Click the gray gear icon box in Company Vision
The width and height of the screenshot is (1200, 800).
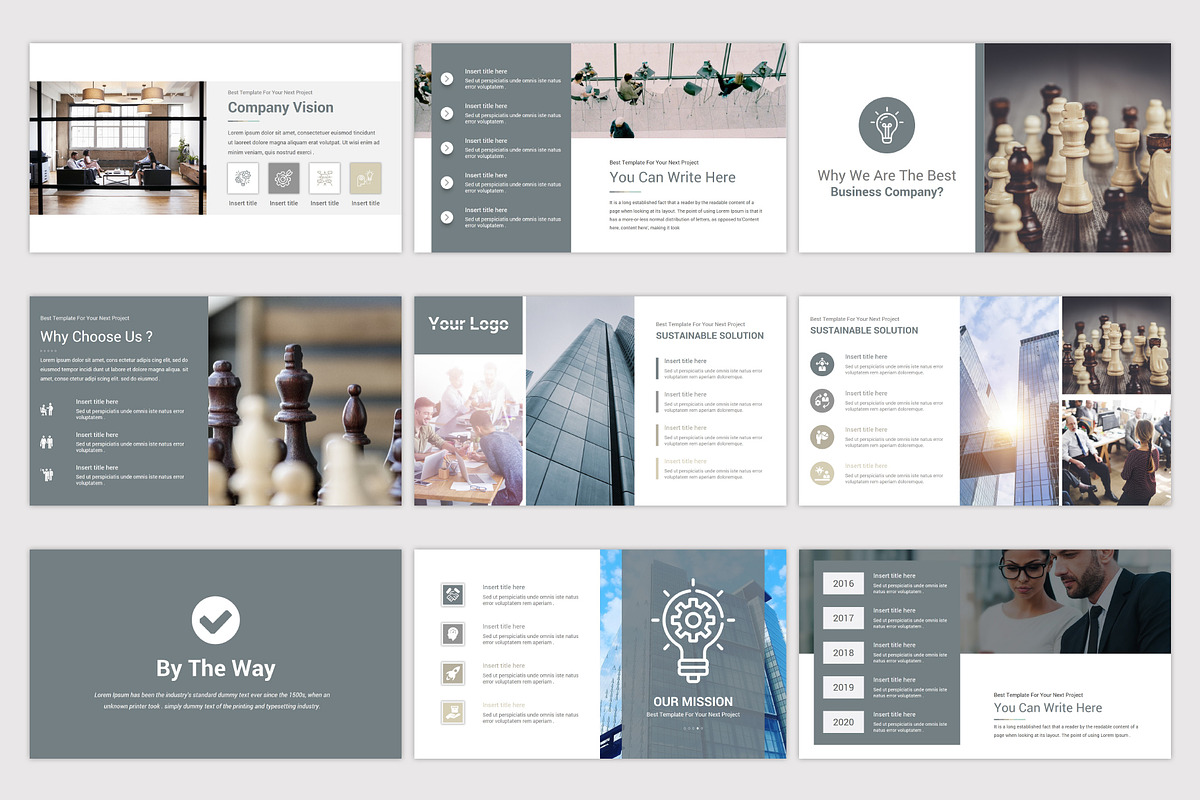point(284,179)
